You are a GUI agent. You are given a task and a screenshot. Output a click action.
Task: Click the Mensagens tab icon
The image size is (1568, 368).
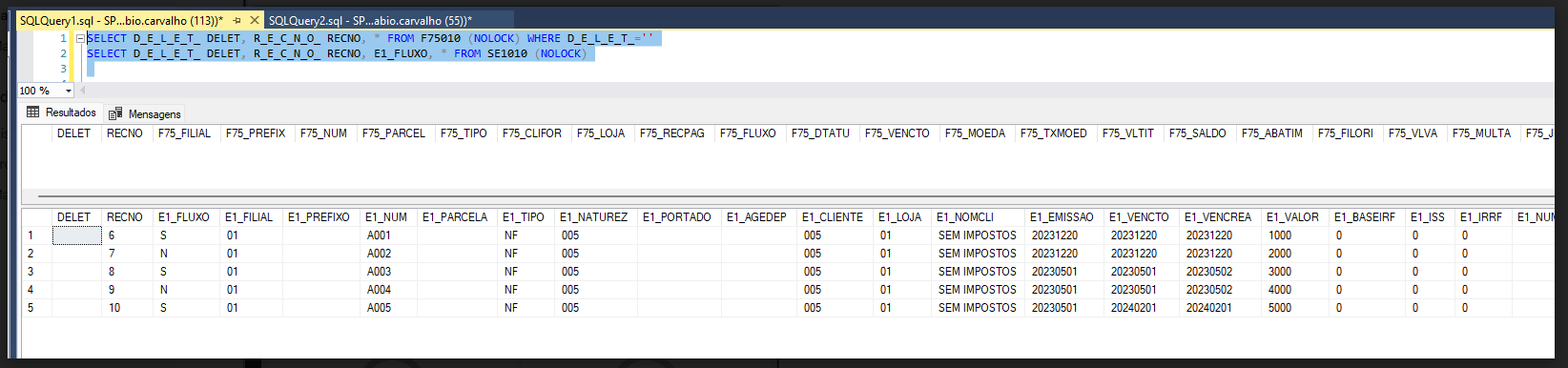pyautogui.click(x=115, y=113)
